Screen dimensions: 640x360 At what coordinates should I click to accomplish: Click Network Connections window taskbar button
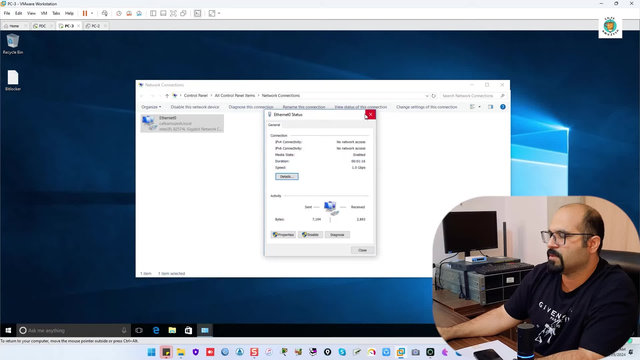coord(205,330)
